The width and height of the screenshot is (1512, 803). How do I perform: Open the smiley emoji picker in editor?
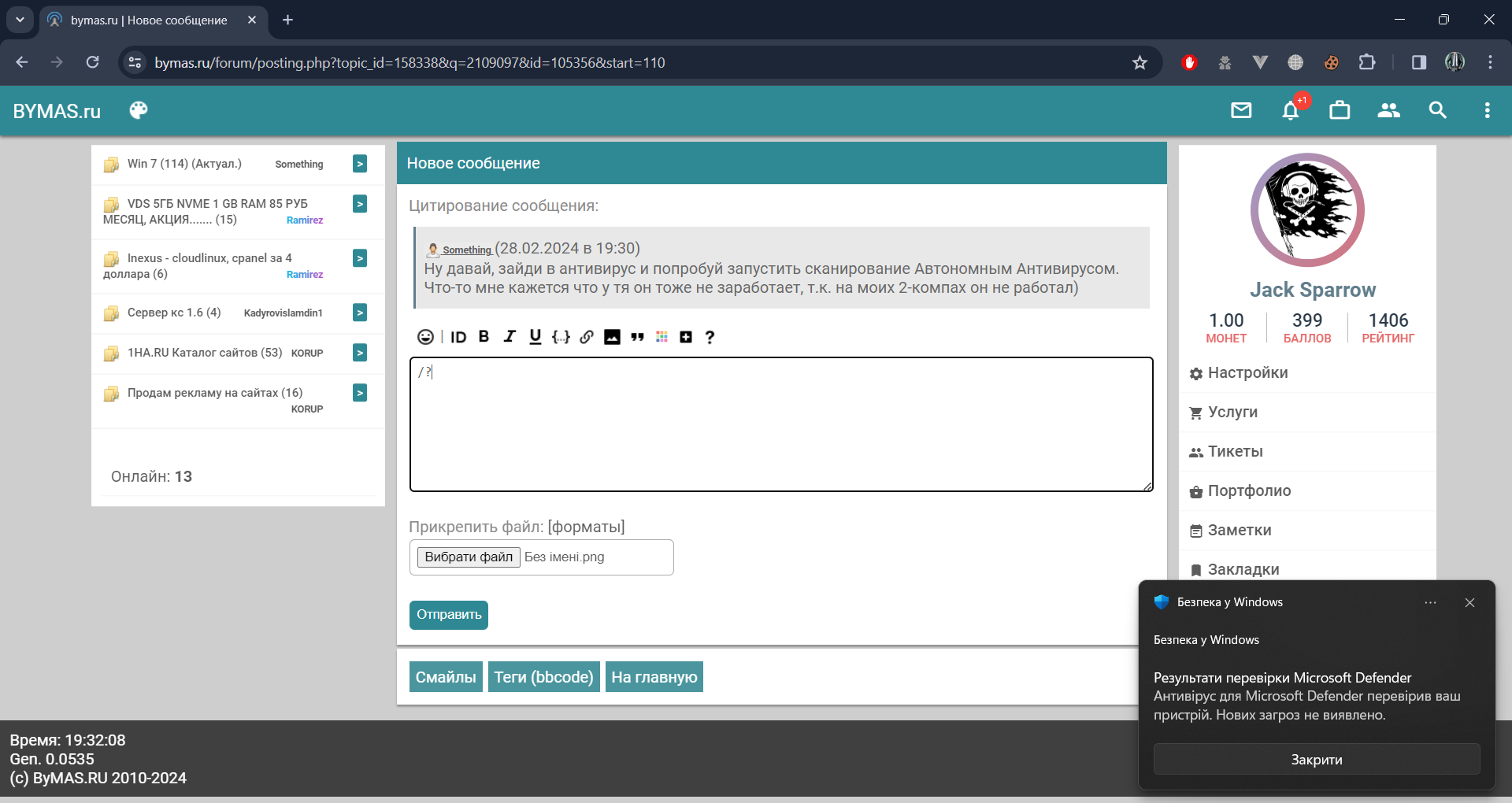click(x=425, y=337)
